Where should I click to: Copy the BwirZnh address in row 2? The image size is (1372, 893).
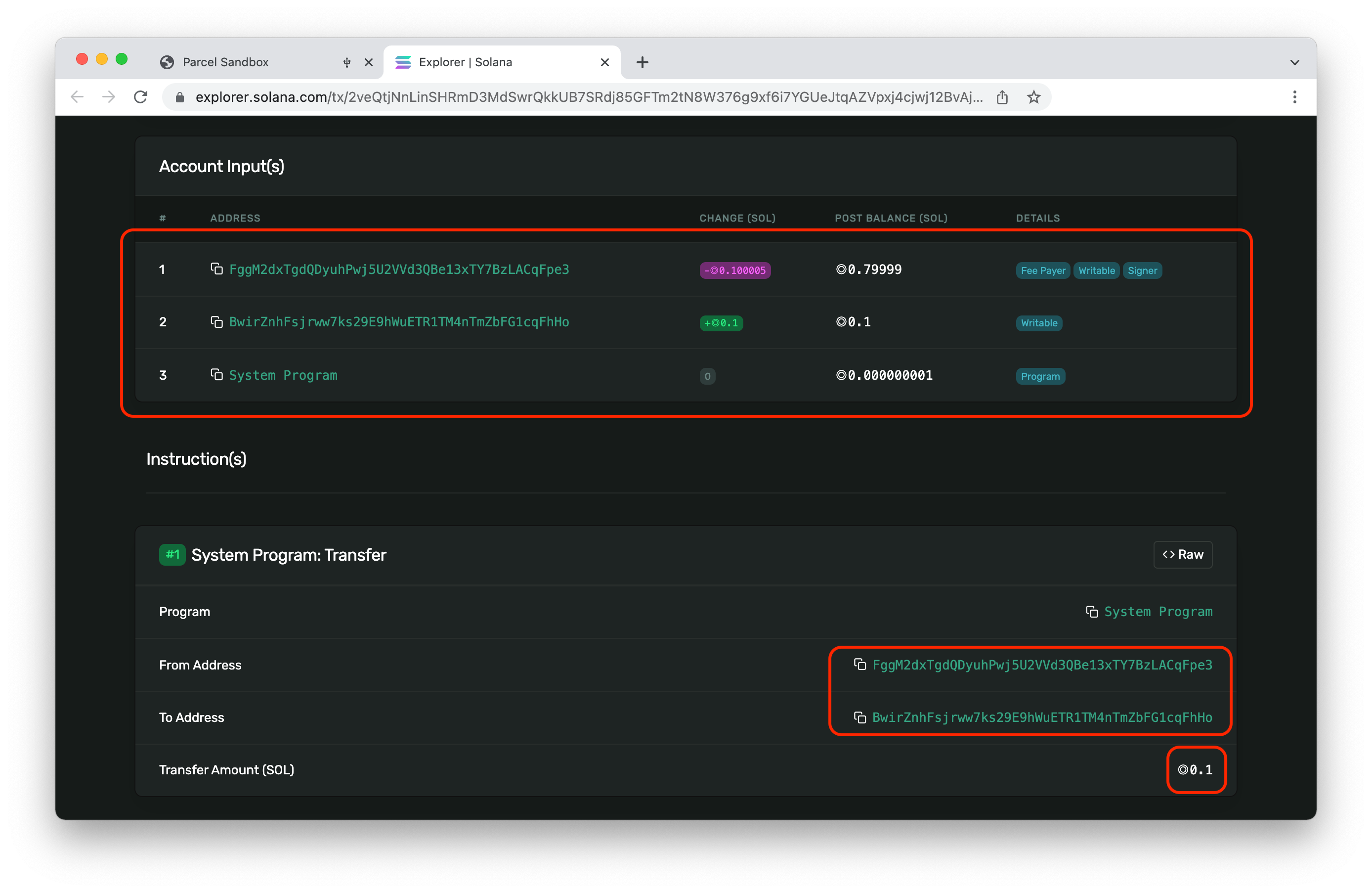pos(216,322)
